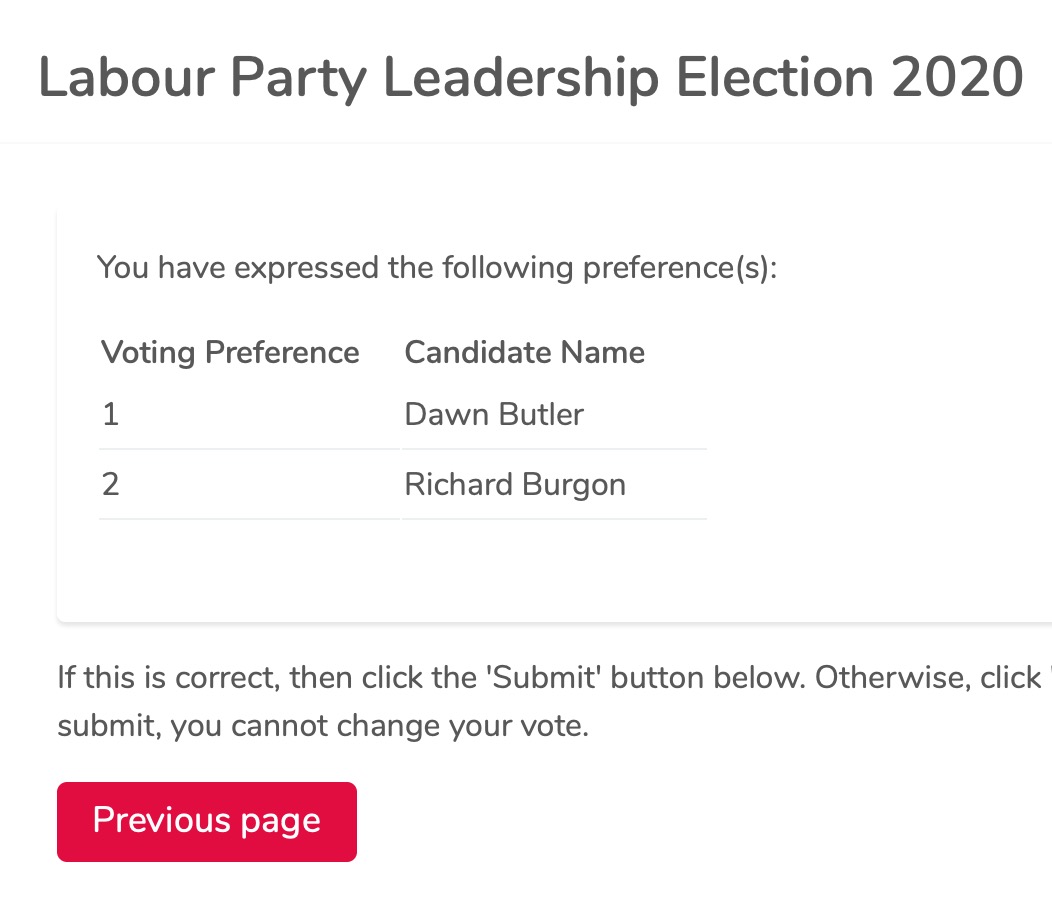Click the Dawn Butler candidate cell
Screen dimensions: 1052x908
494,414
